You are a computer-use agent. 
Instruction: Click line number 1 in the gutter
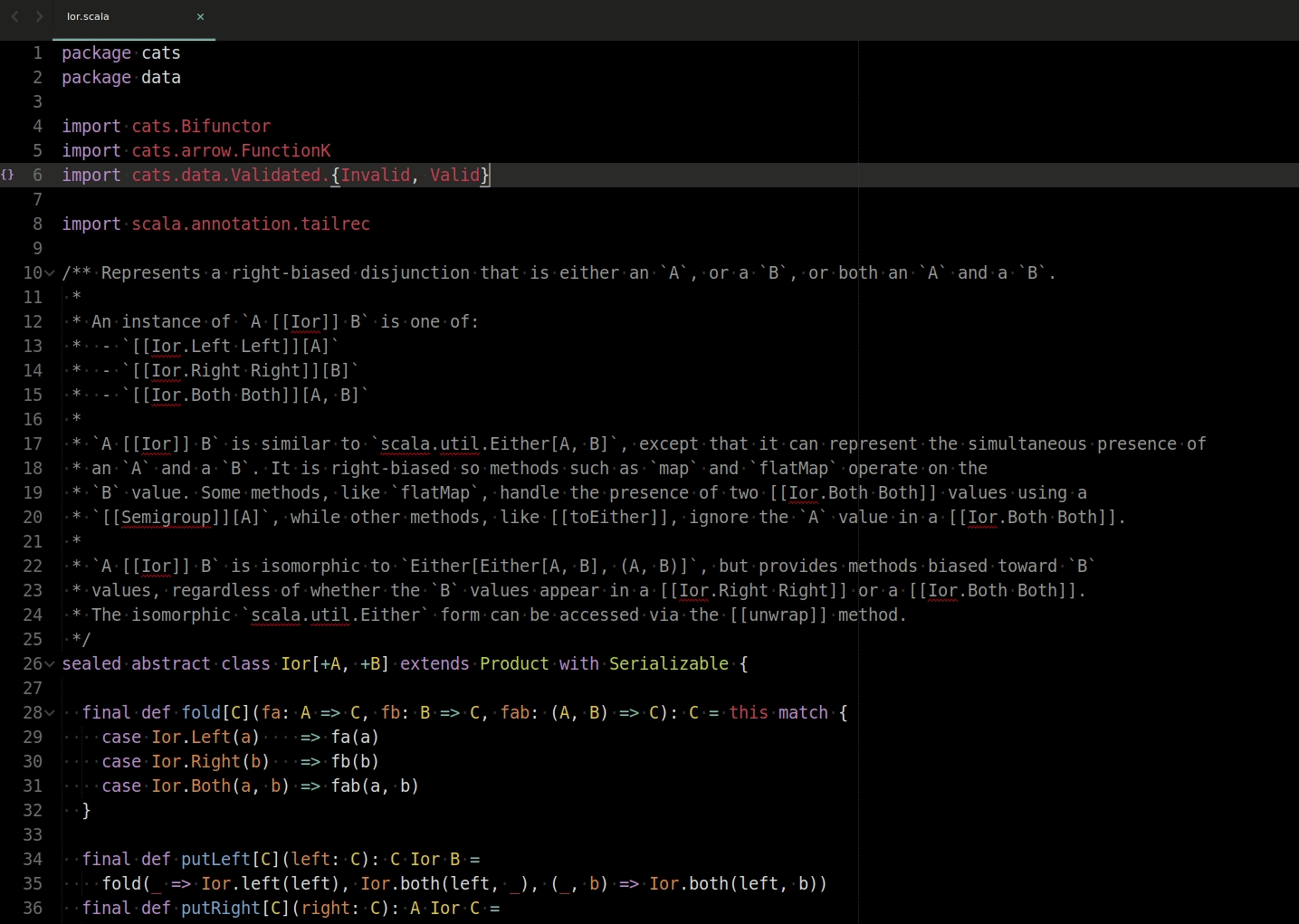pyautogui.click(x=38, y=52)
